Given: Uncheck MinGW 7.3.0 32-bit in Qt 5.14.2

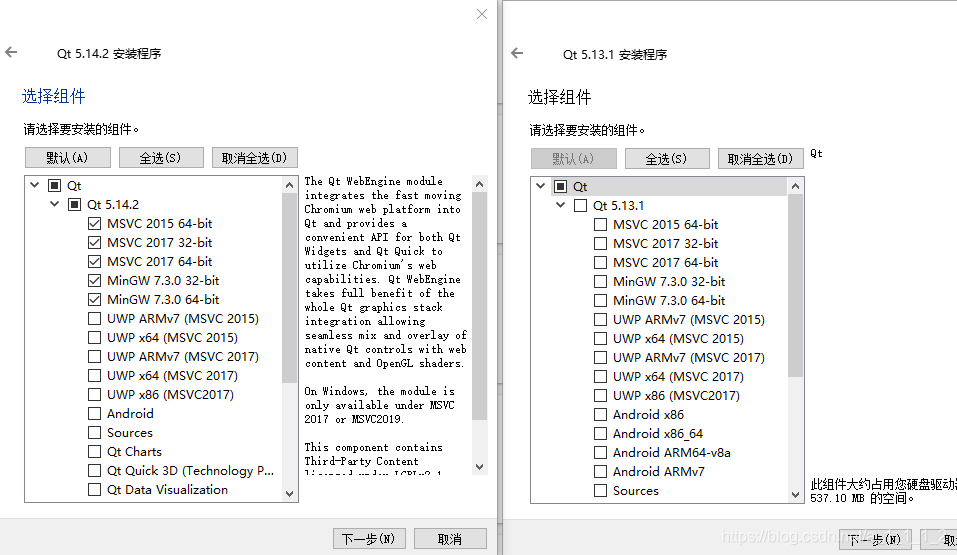Looking at the screenshot, I should 94,280.
